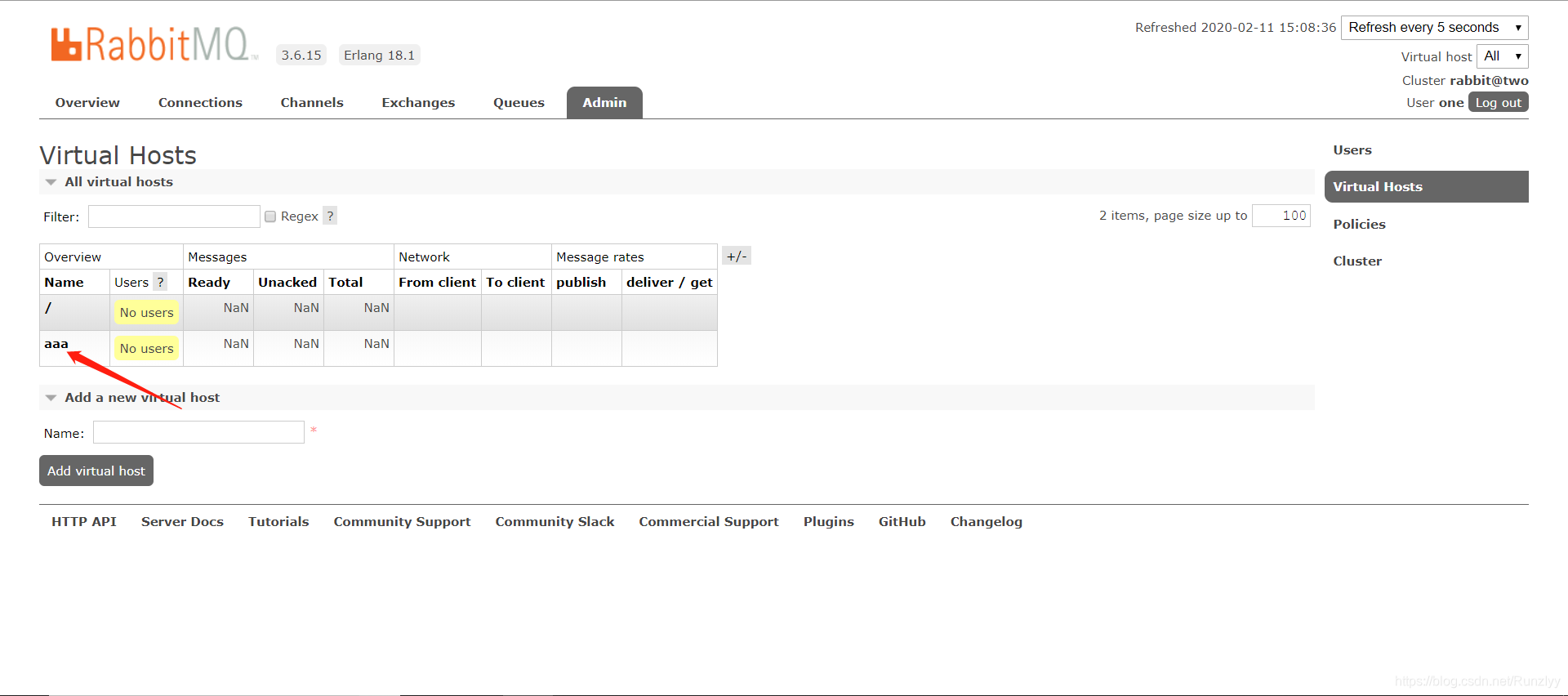Click the version label 3.6.15
The height and width of the screenshot is (696, 1568).
point(301,55)
